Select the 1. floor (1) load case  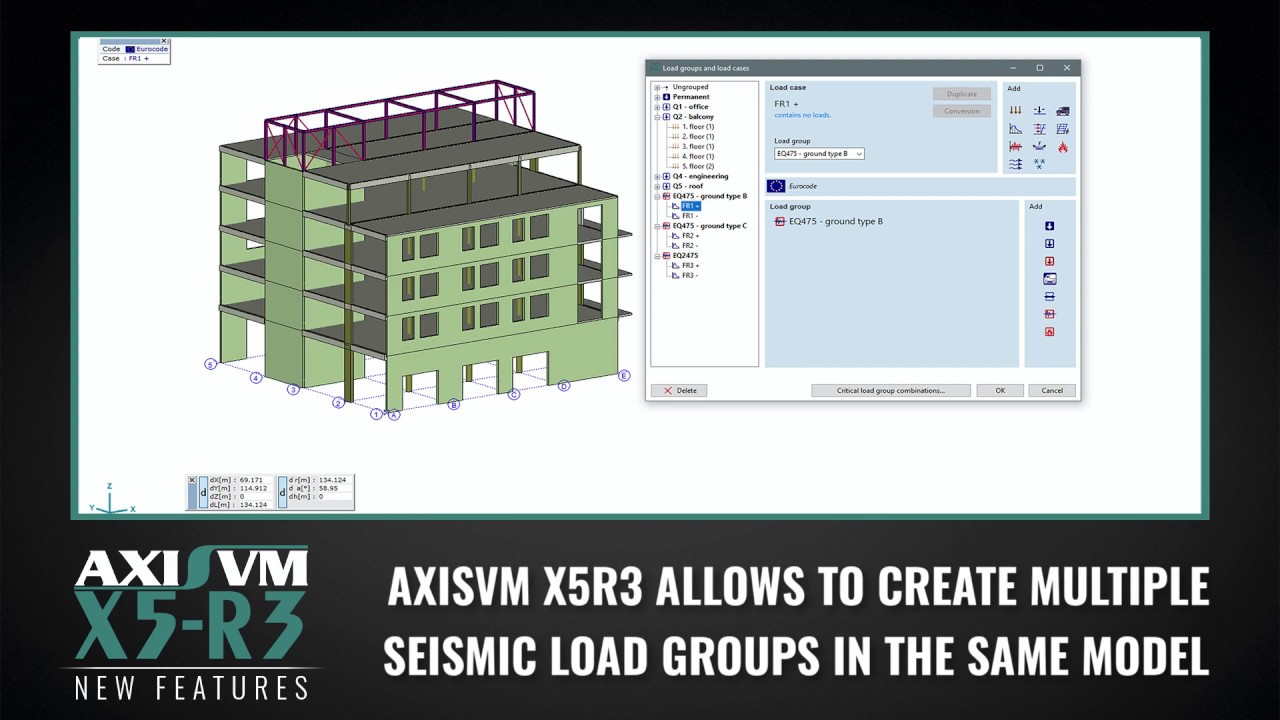698,127
